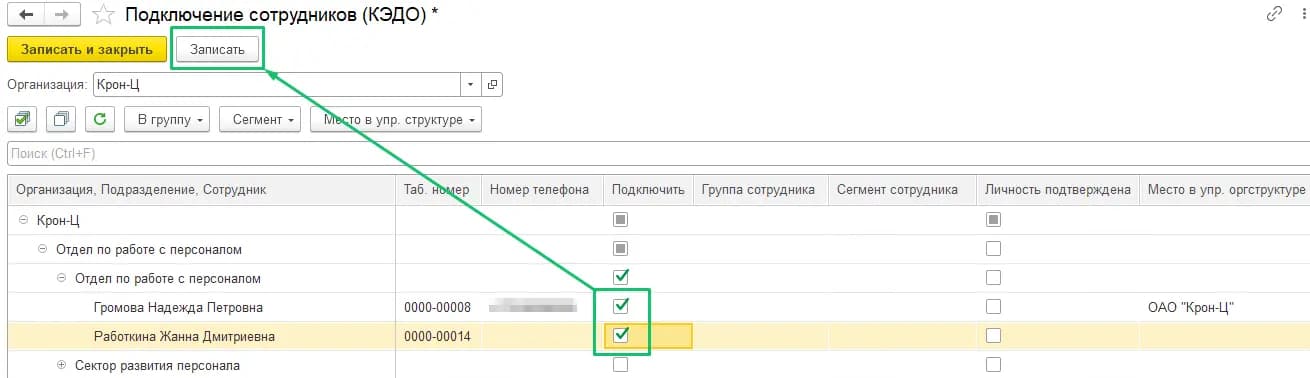Toggle Личность подтверждена for Громова Надежда Петровна
This screenshot has width=1310, height=378.
pyautogui.click(x=993, y=306)
